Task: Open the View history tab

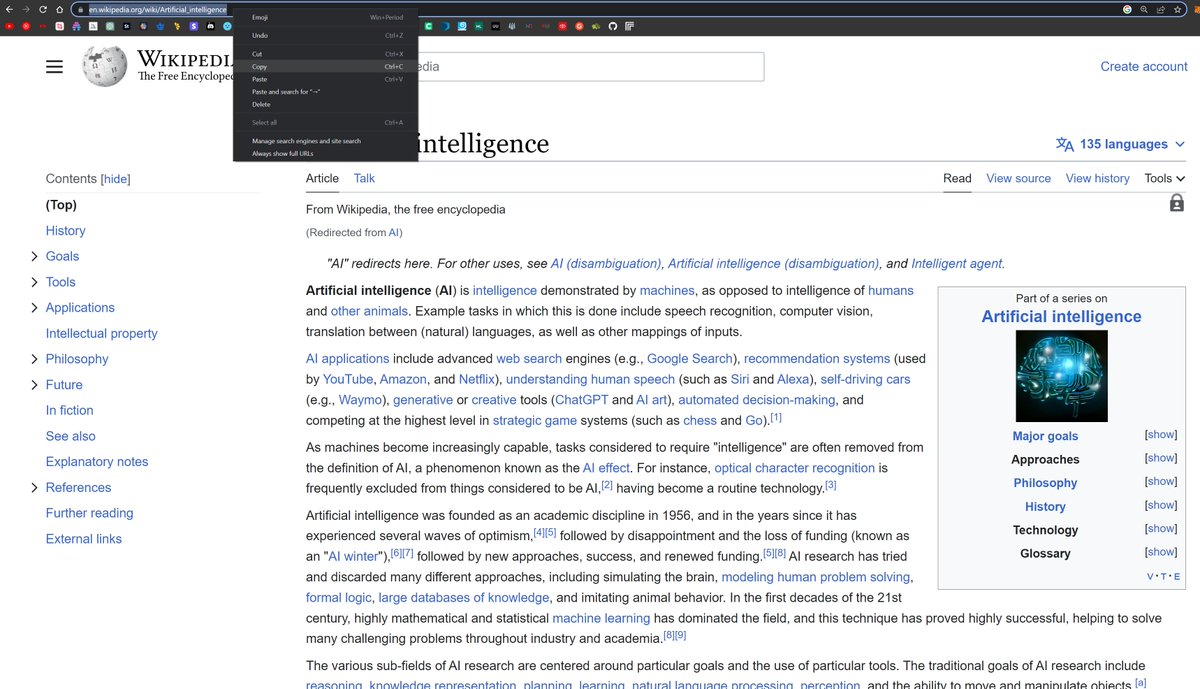Action: coord(1097,178)
